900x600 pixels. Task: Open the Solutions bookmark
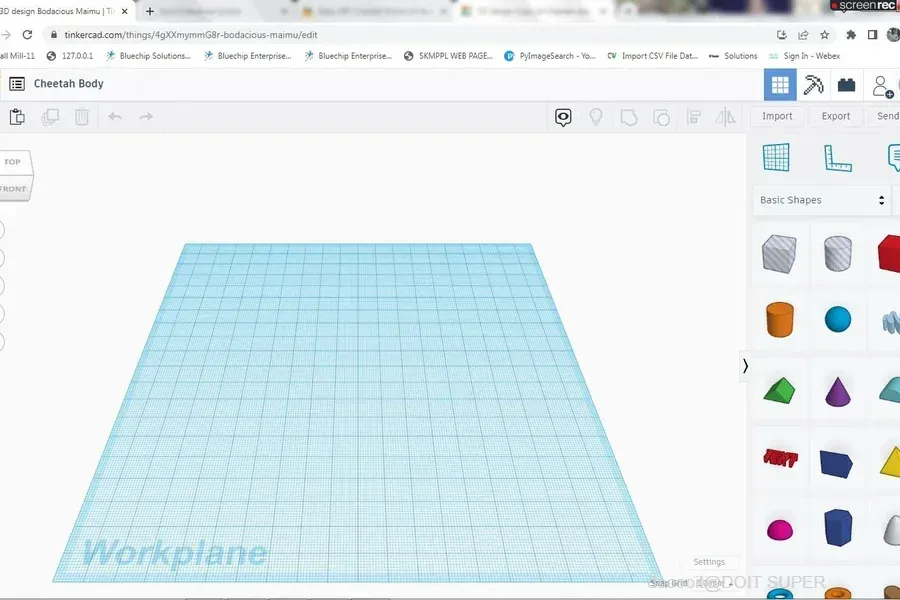(734, 56)
